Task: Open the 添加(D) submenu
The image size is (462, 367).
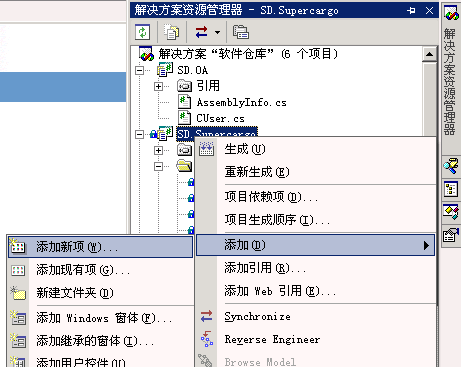Action: 315,245
